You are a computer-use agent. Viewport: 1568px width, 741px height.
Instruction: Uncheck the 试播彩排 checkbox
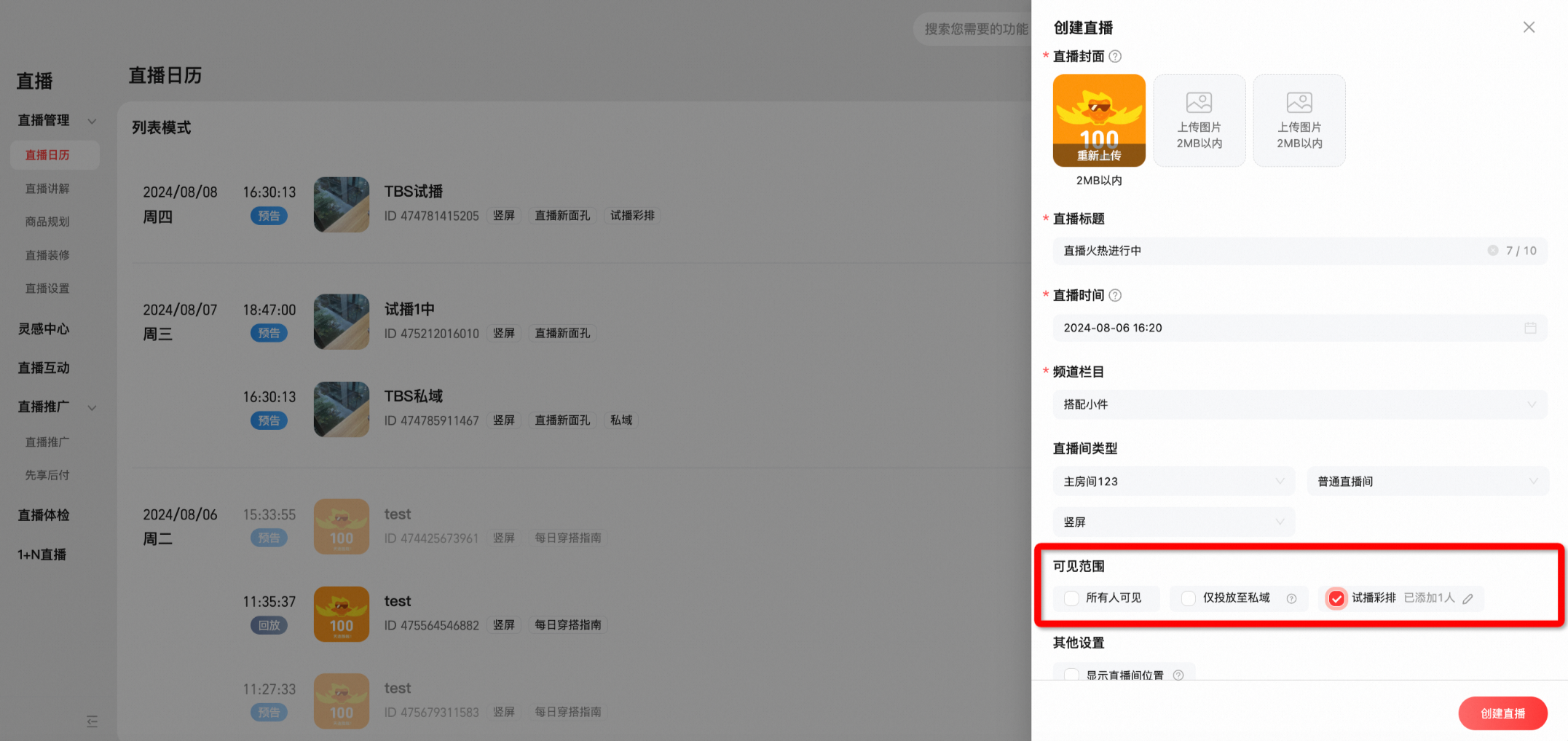pos(1336,598)
